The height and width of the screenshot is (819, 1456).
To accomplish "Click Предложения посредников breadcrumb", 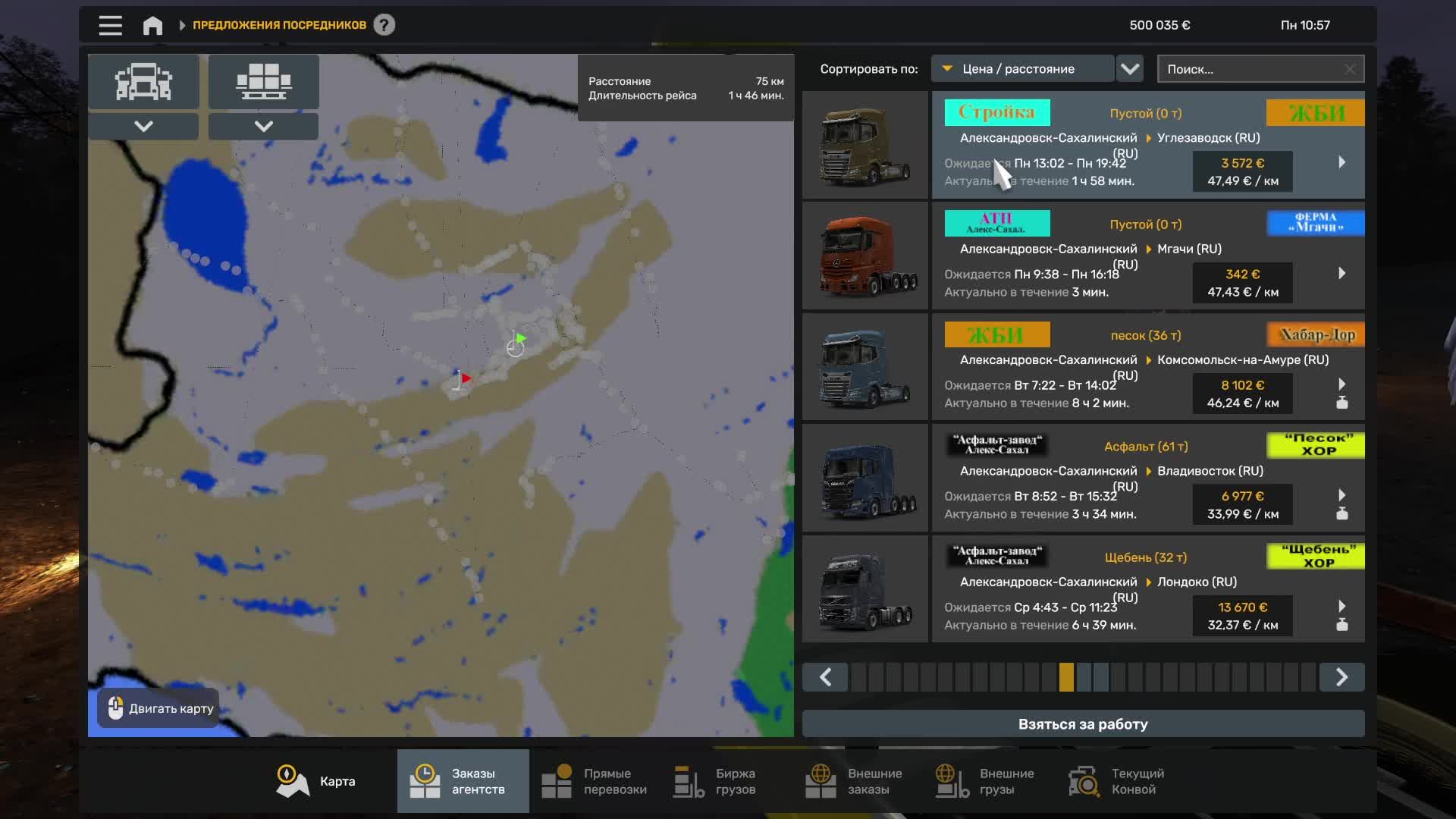I will [x=279, y=25].
